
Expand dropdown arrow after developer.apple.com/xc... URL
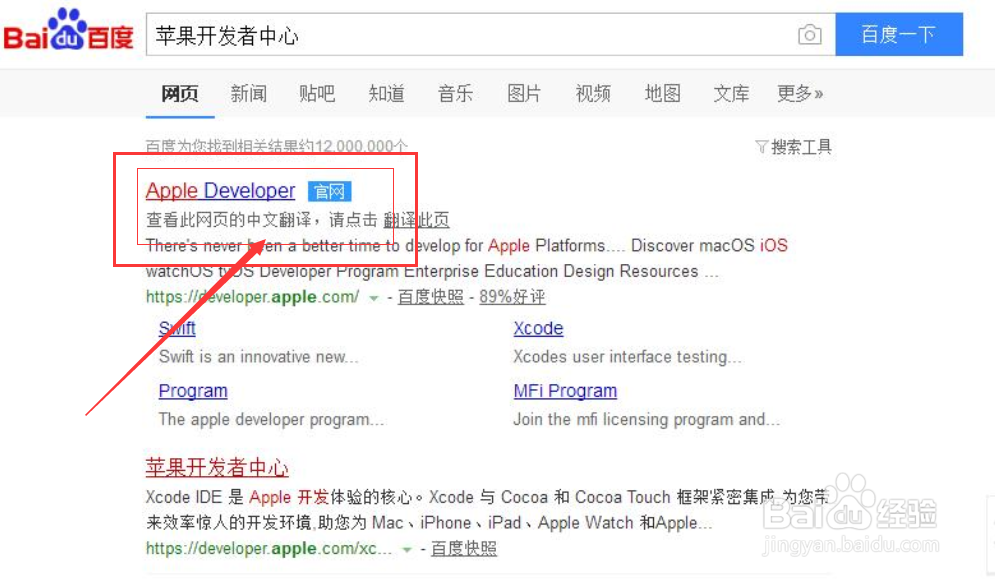click(407, 549)
